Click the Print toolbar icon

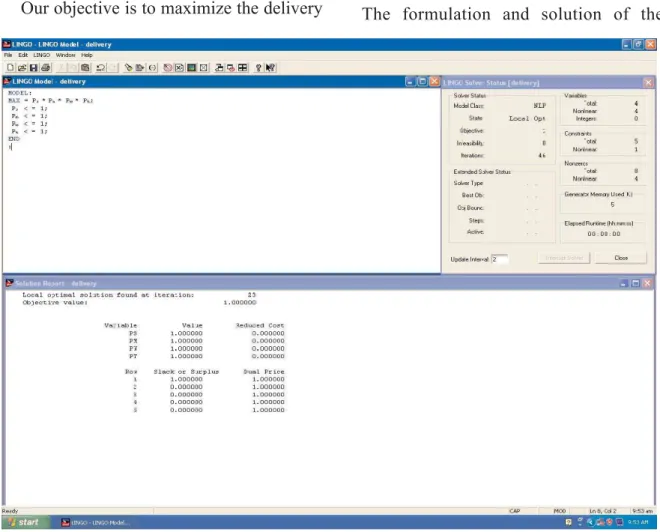tap(45, 68)
